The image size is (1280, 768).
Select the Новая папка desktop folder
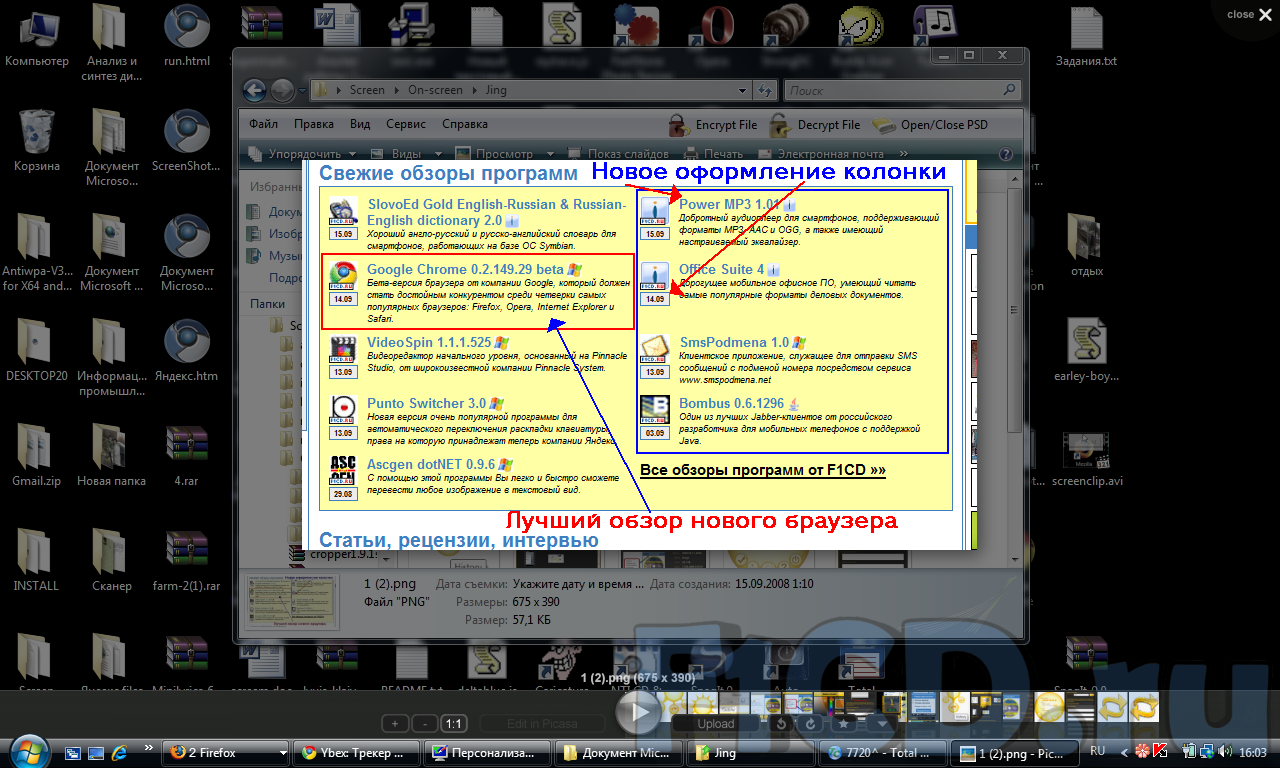click(x=111, y=455)
